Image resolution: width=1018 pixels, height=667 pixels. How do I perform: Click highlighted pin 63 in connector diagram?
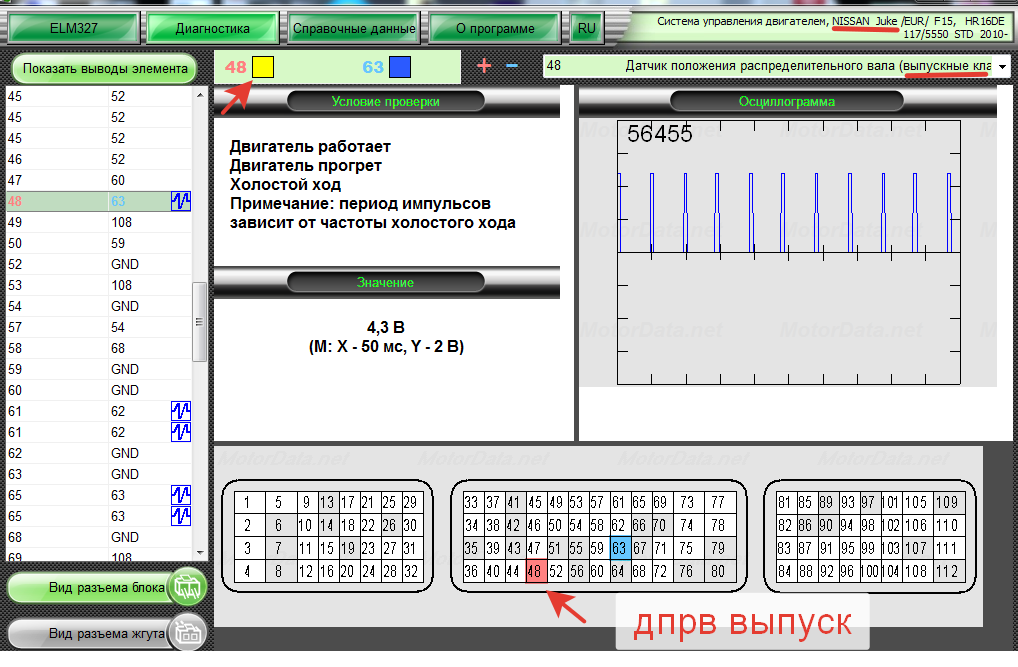(620, 548)
